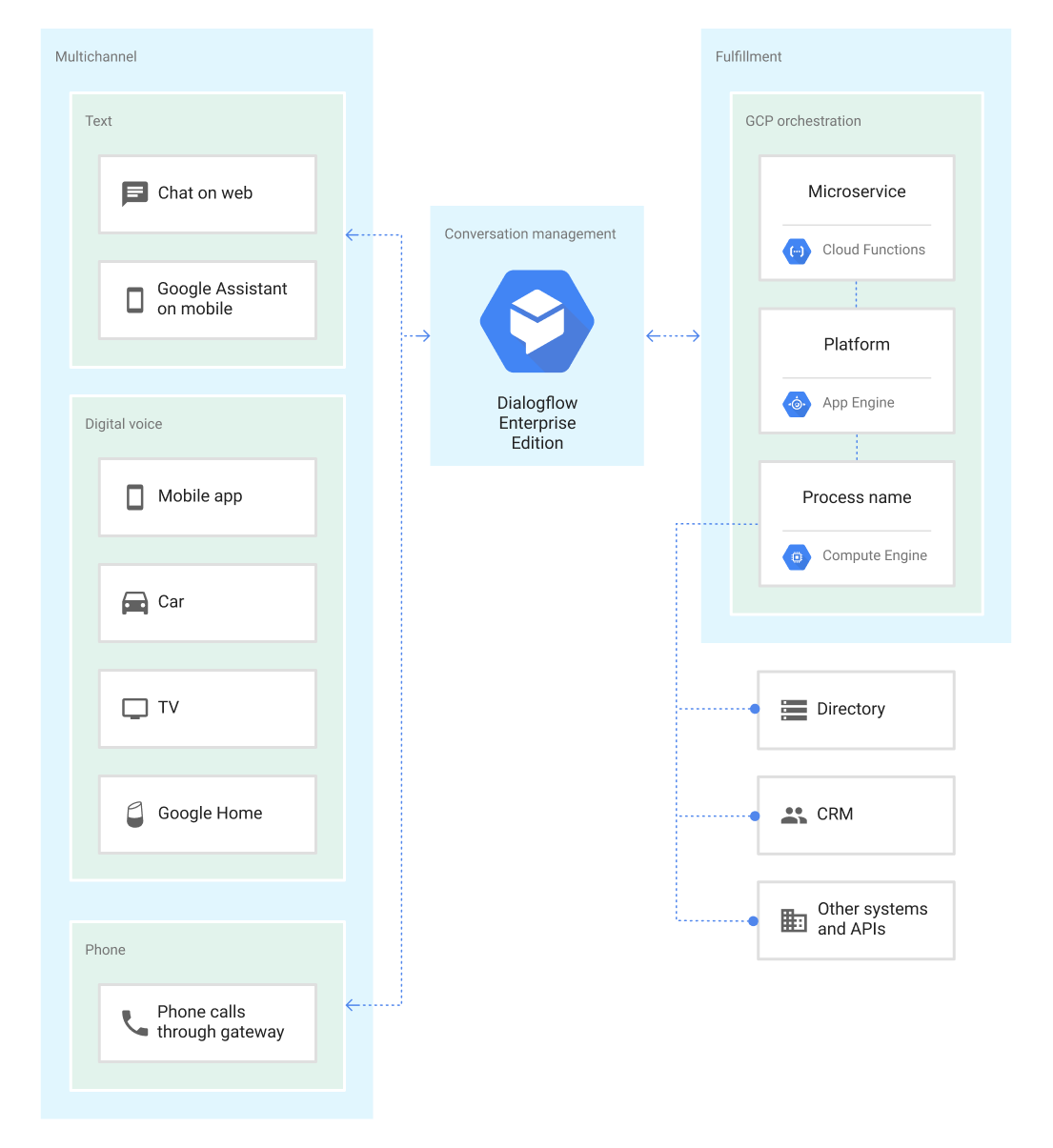Image resolution: width=1053 pixels, height=1148 pixels.
Task: Select the TV label
Action: pos(169,708)
